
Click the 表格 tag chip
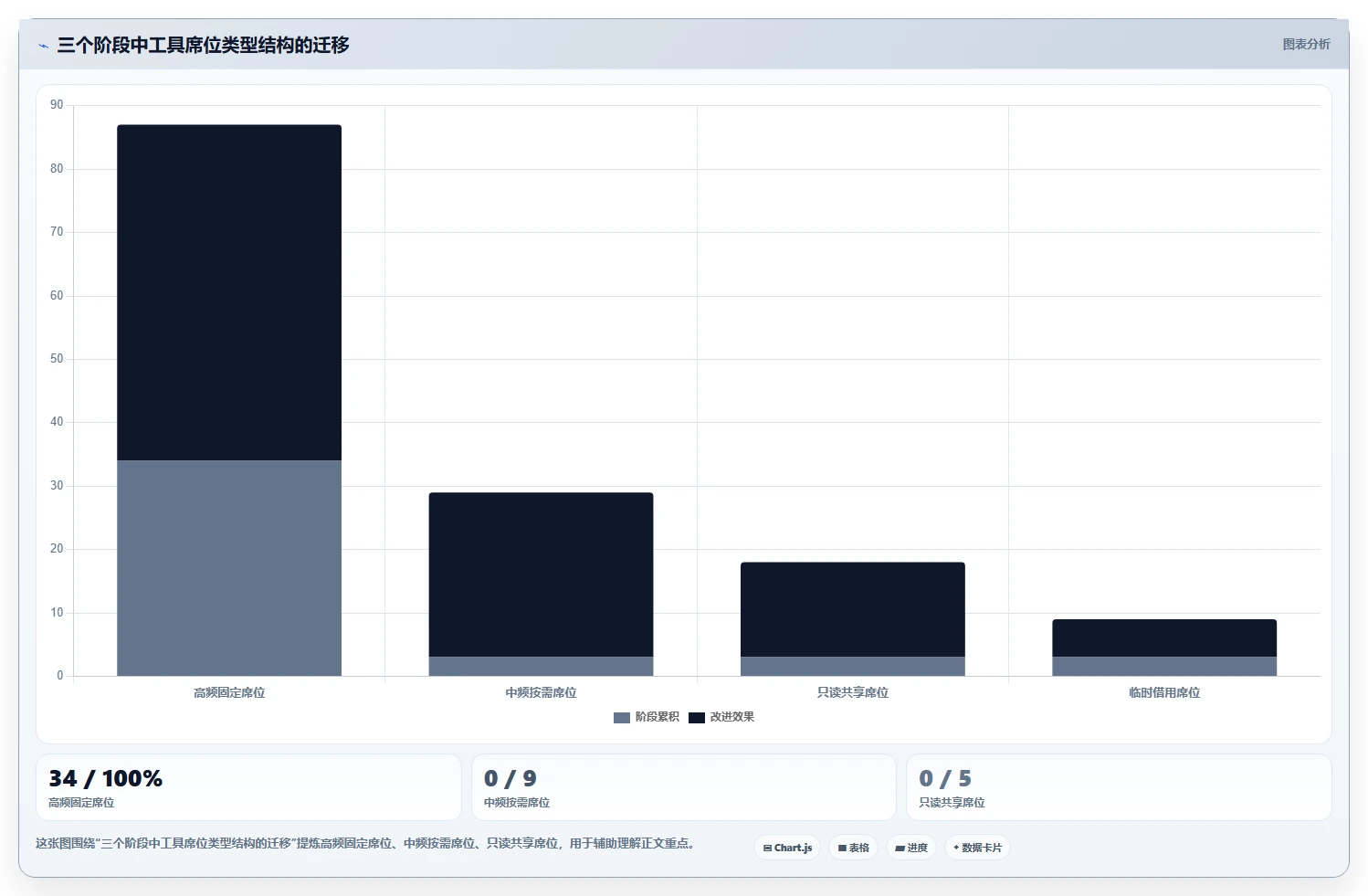(x=853, y=848)
